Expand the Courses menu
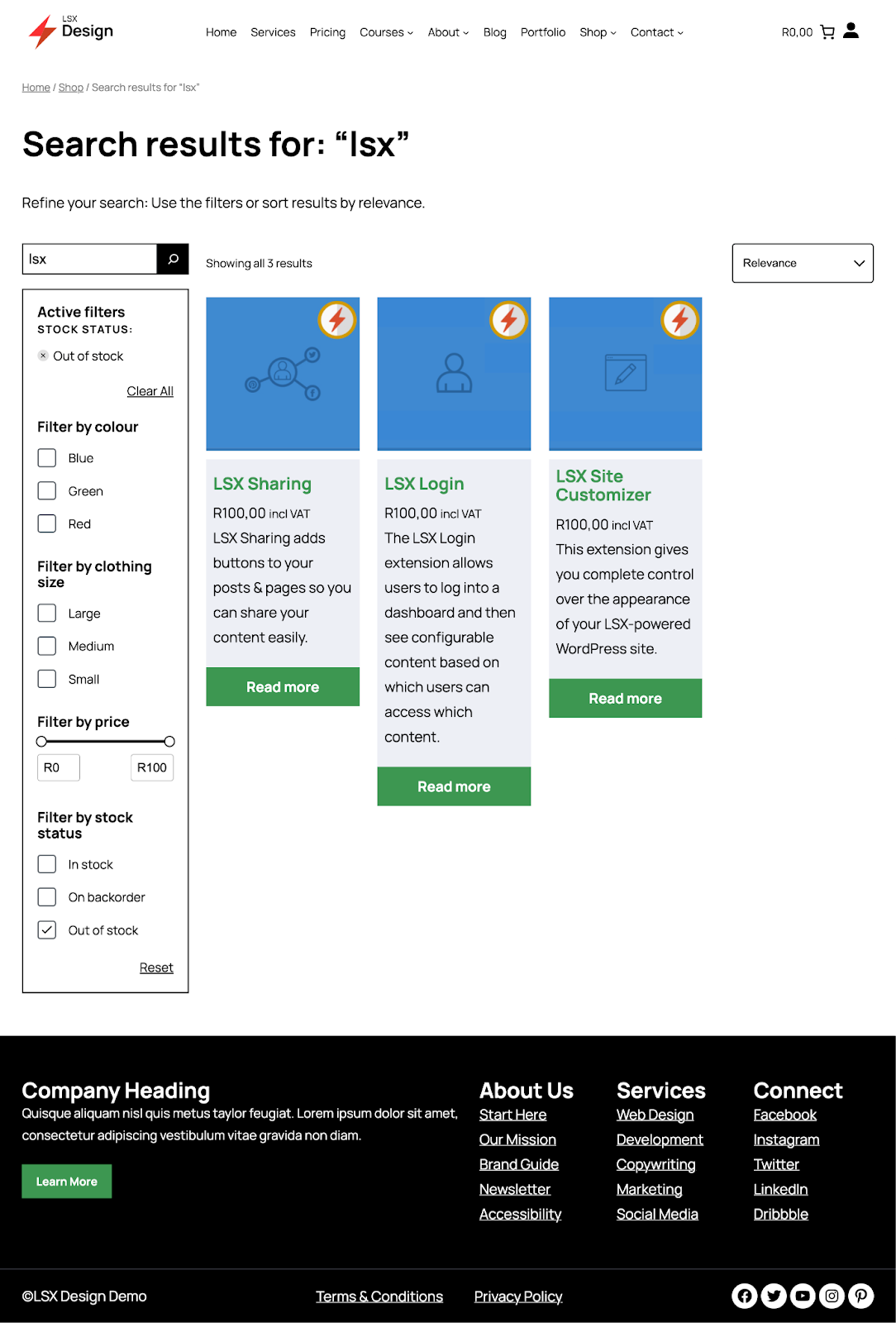 (386, 32)
